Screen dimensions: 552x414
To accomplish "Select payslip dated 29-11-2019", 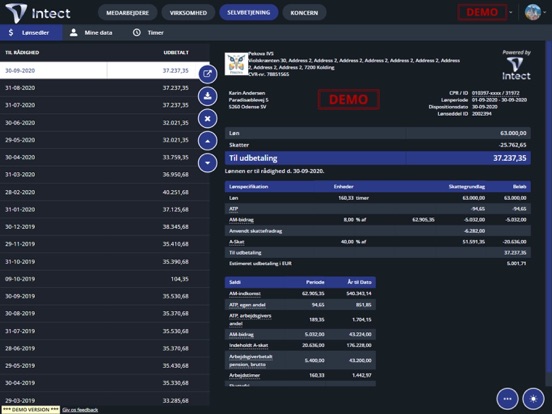I will tap(105, 244).
